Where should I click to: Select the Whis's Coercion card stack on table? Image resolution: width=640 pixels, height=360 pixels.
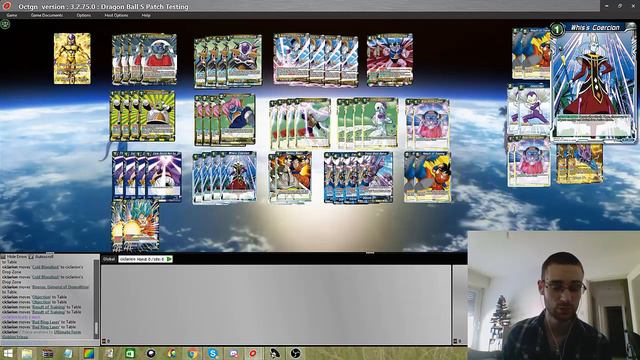[x=224, y=177]
